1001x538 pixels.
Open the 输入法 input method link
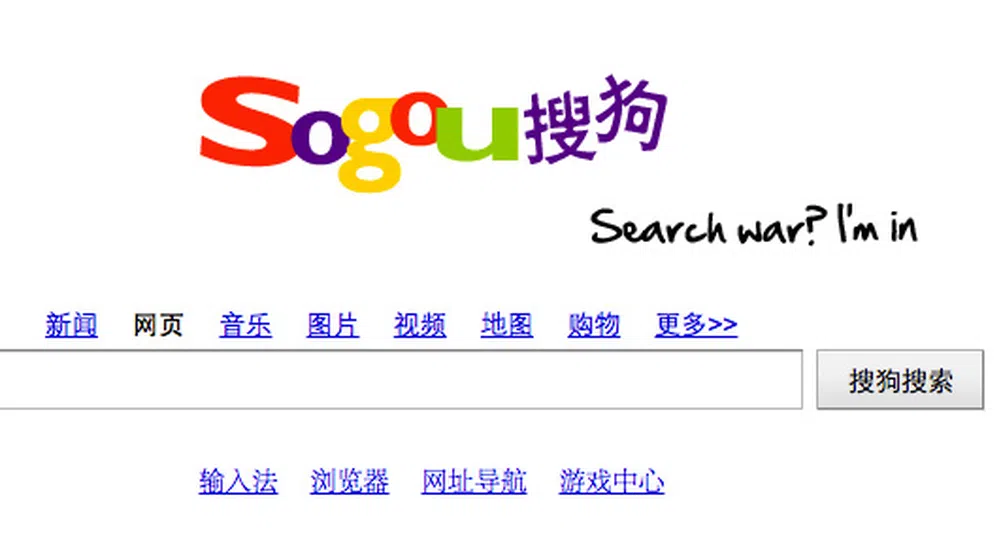[x=238, y=481]
